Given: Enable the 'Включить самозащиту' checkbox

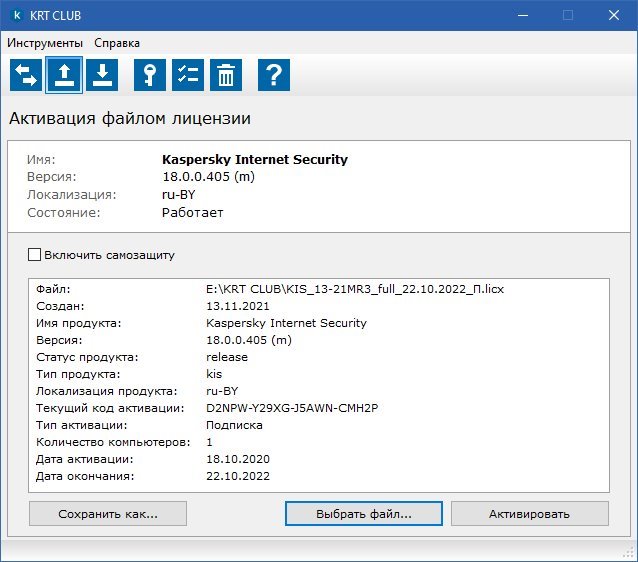Looking at the screenshot, I should [34, 255].
